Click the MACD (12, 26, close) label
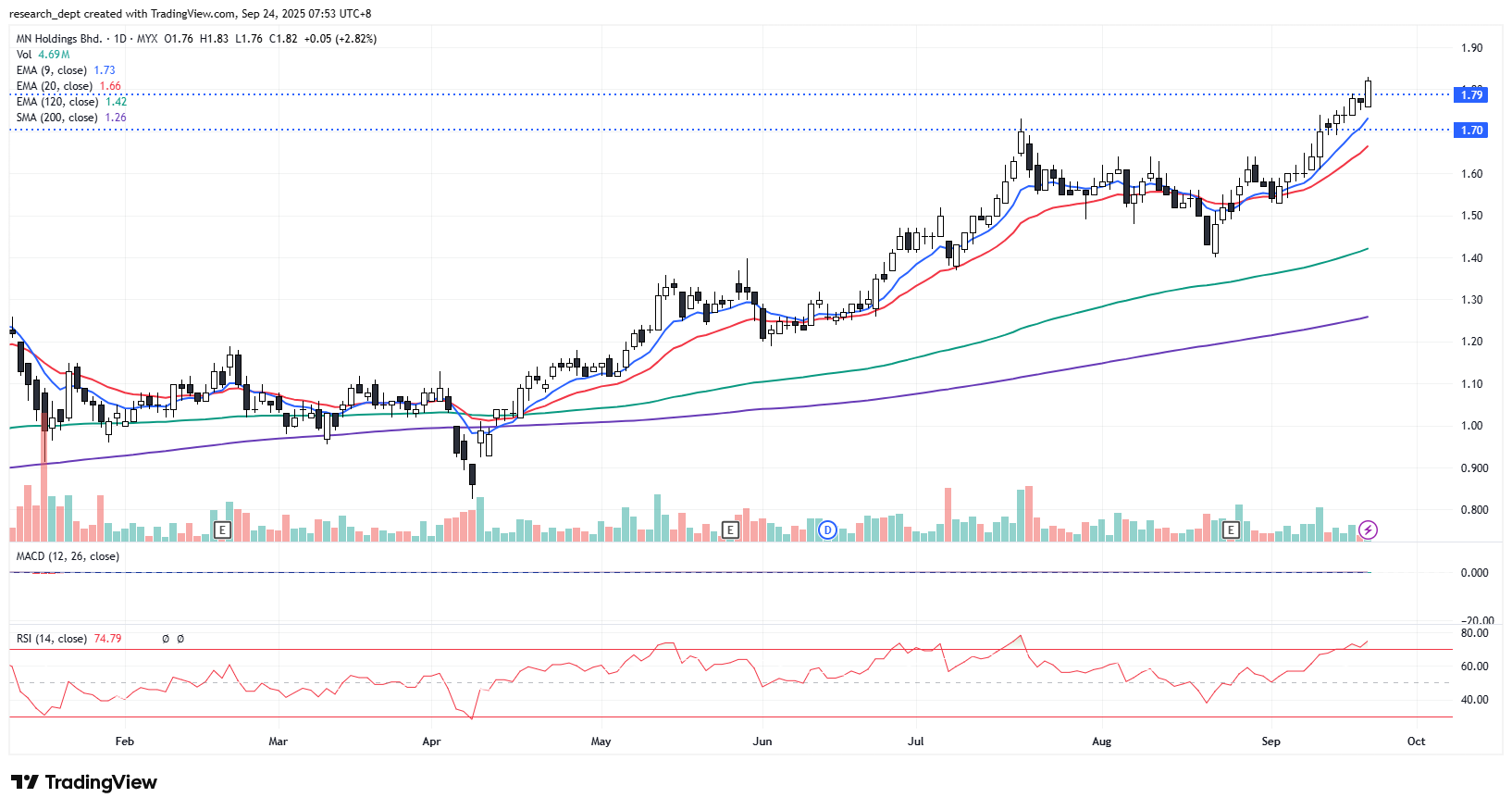 point(68,556)
